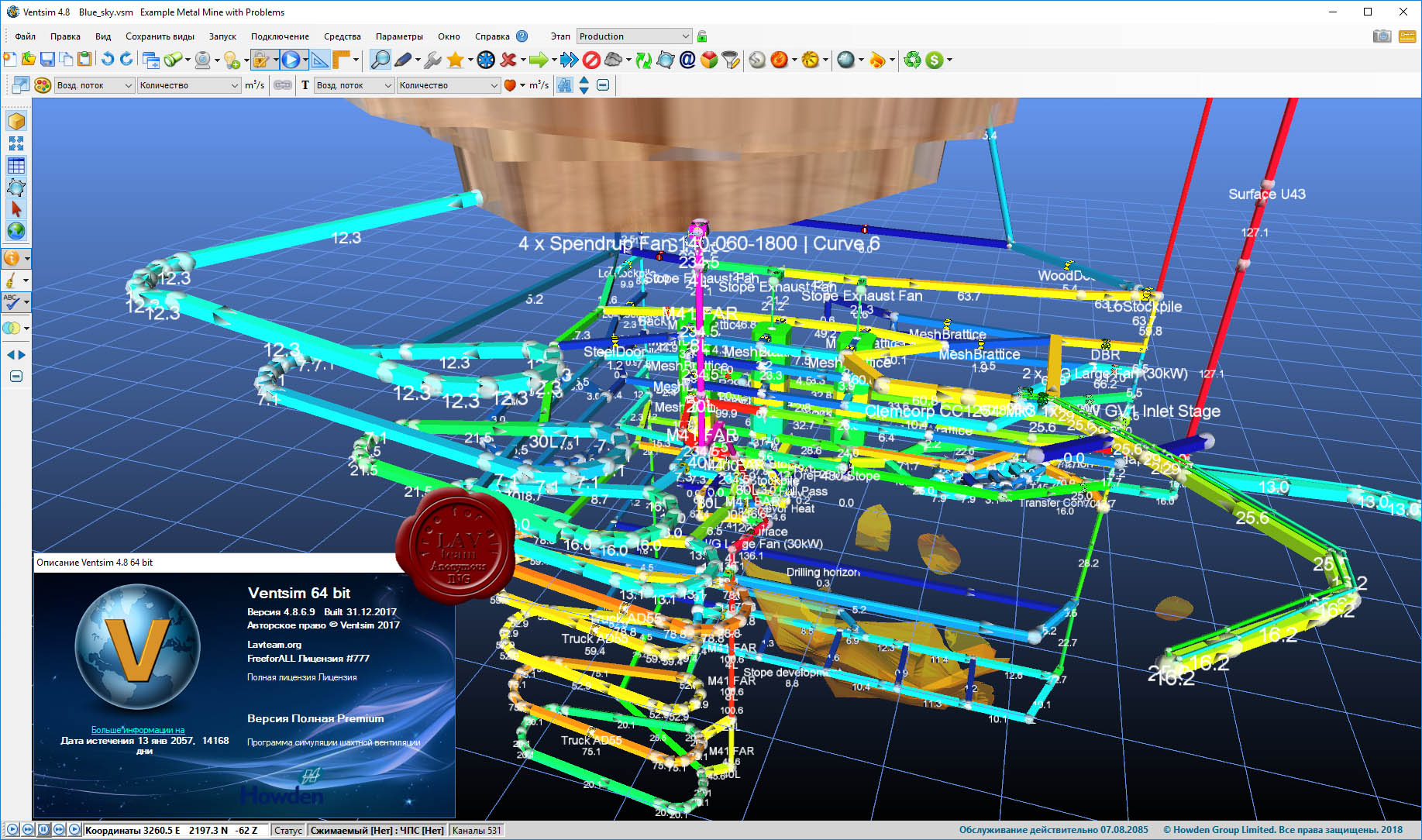Select the pen draw airway tool
Viewport: 1422px width, 840px height.
[x=403, y=60]
